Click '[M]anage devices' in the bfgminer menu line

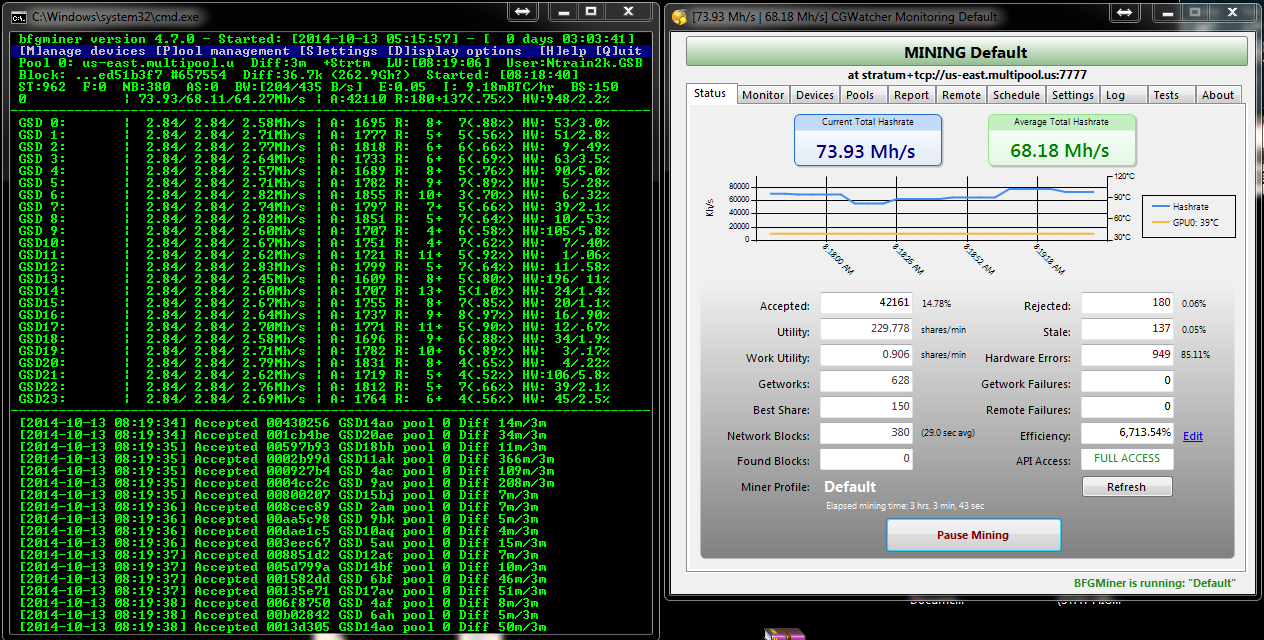(84, 51)
